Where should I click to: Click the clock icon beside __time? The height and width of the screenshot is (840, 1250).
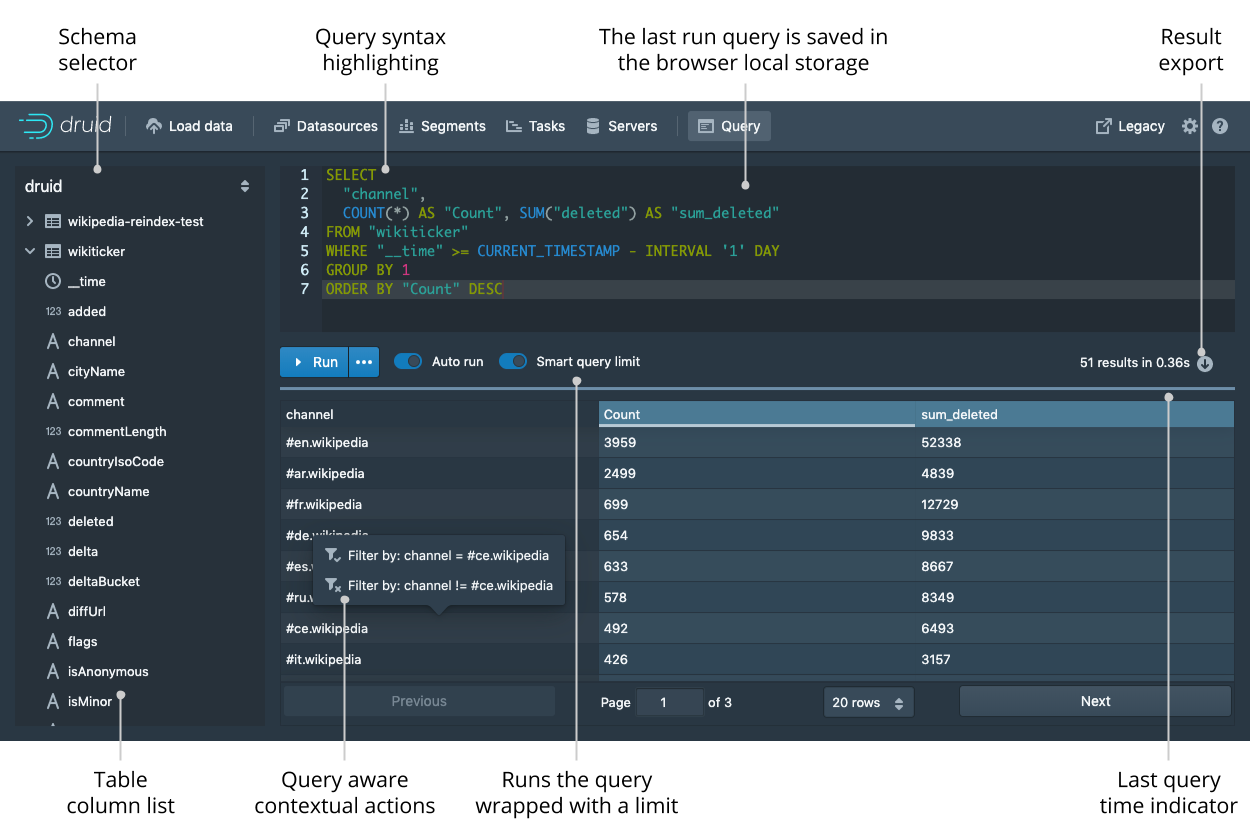(x=53, y=281)
